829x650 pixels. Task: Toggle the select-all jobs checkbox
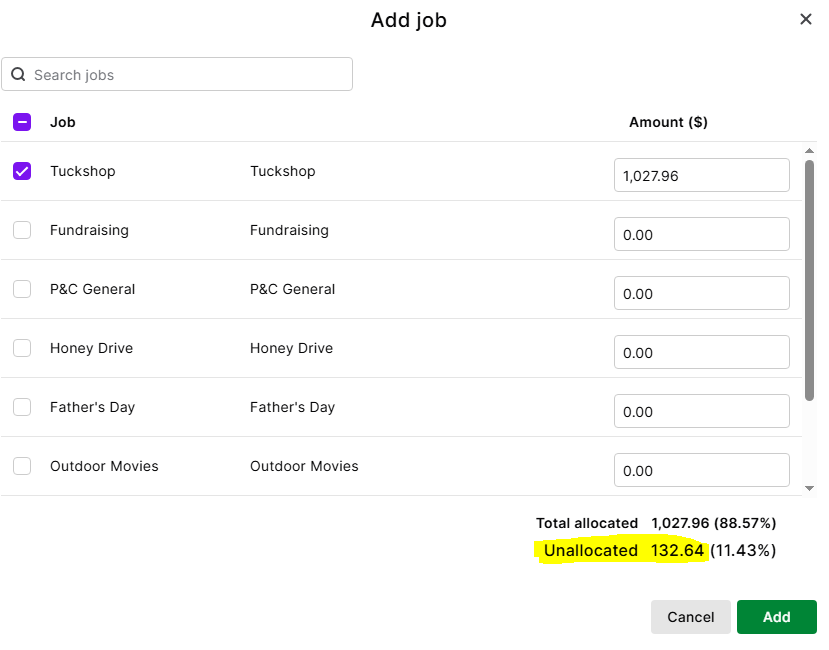coord(22,122)
